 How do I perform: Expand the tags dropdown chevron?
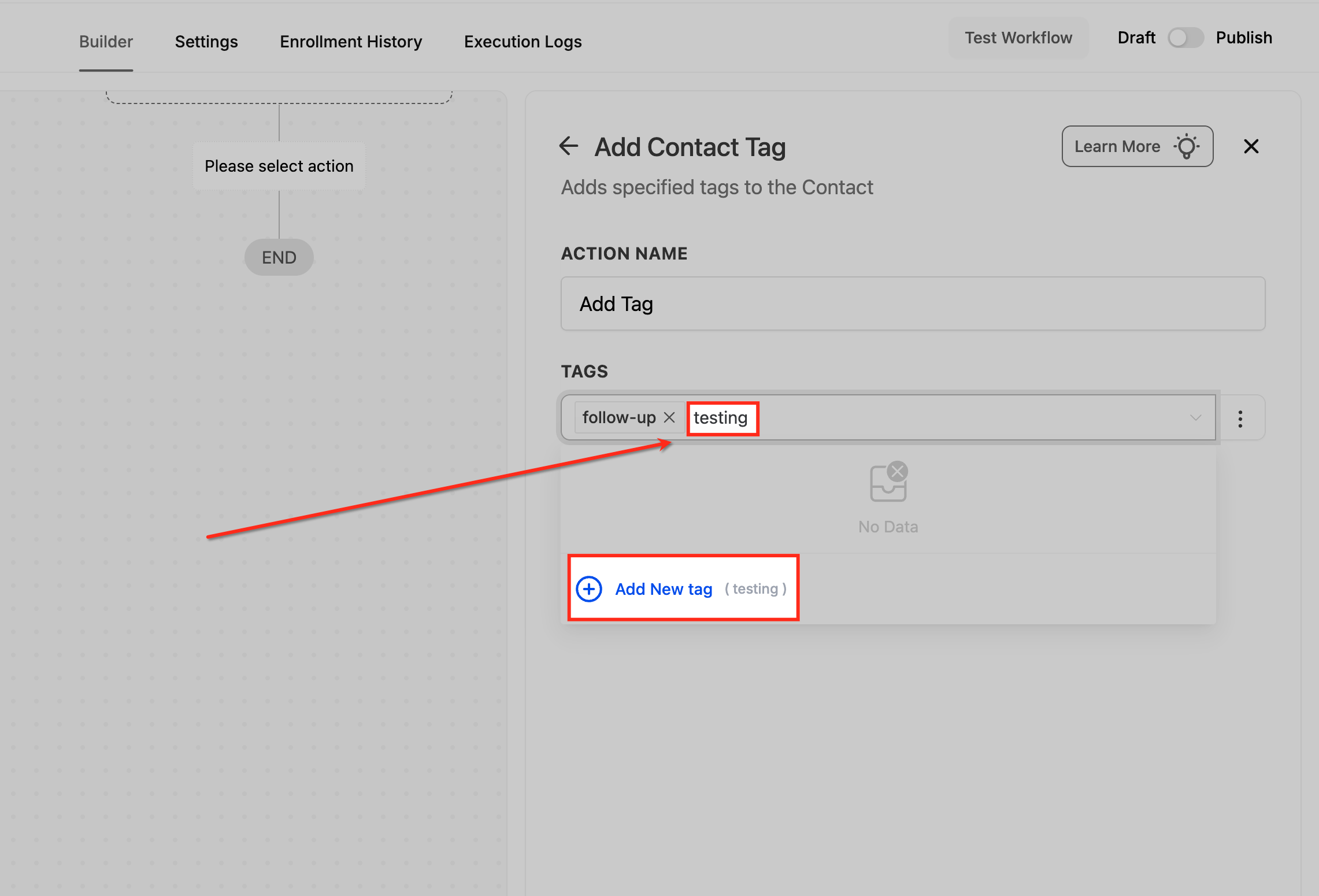[x=1195, y=418]
